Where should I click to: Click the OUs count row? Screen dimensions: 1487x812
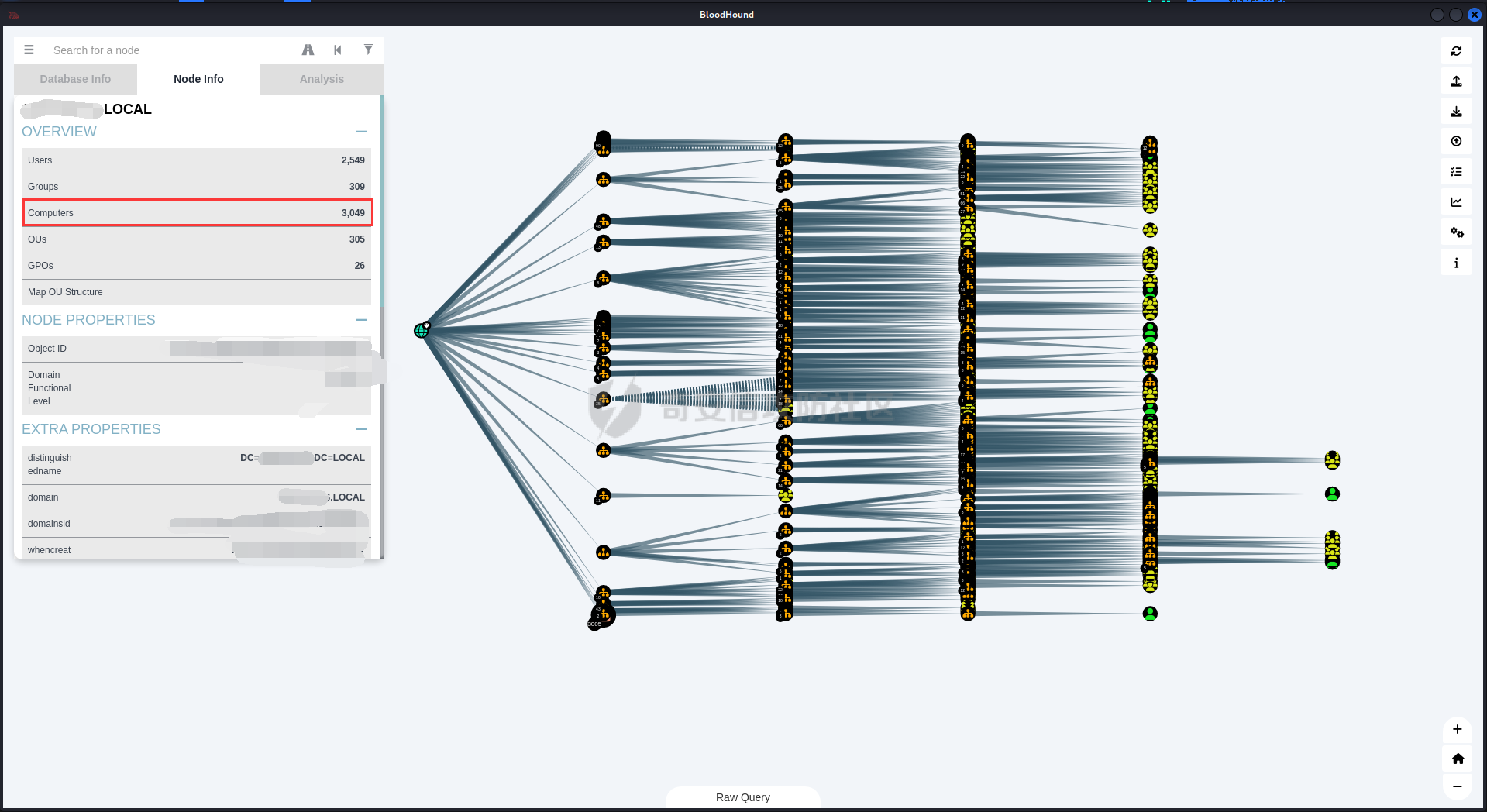pyautogui.click(x=197, y=239)
